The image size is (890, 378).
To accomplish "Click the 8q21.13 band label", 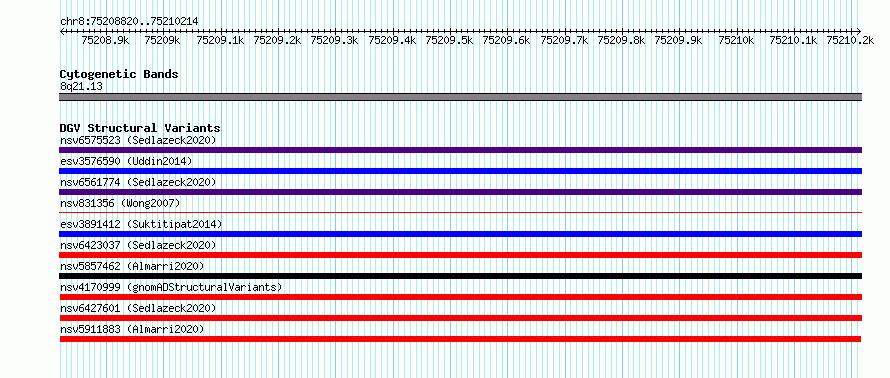I will 81,87.
